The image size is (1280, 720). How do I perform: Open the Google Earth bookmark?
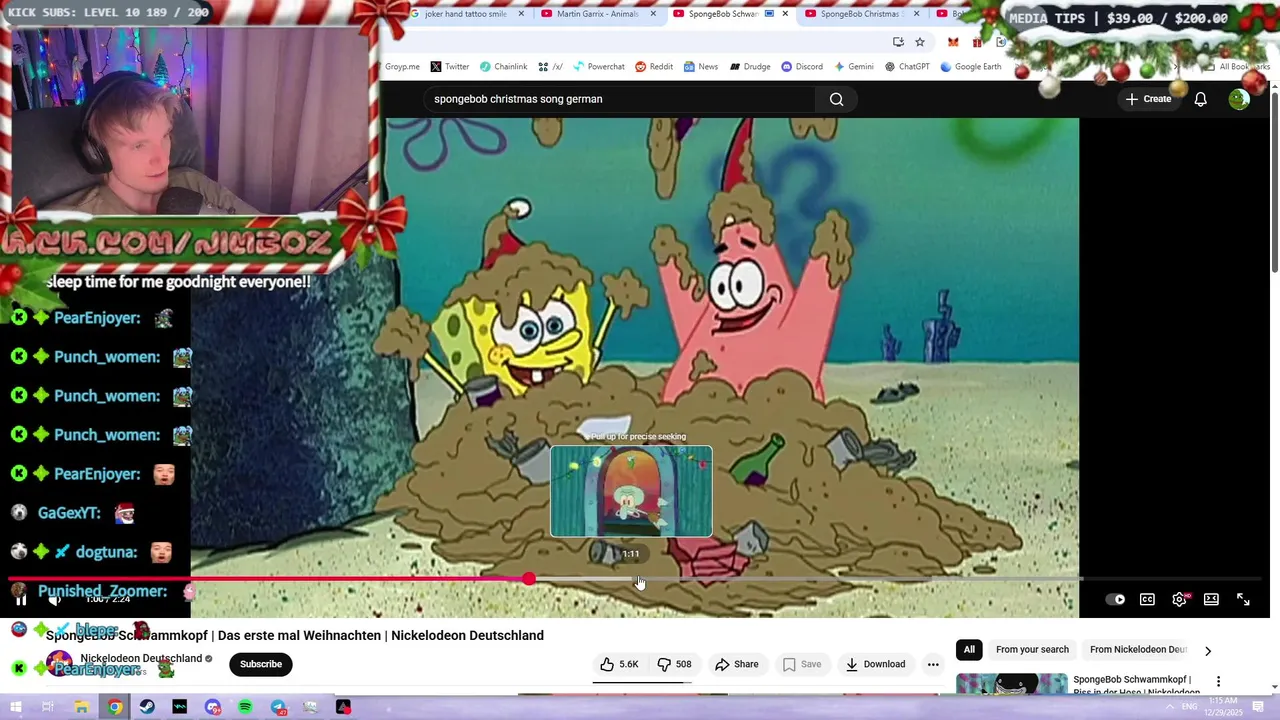pyautogui.click(x=970, y=67)
